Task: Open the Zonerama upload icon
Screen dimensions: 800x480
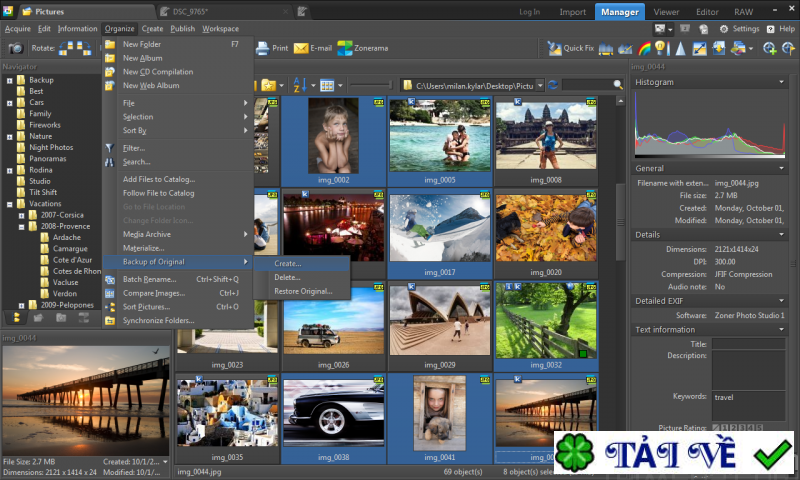Action: pyautogui.click(x=345, y=48)
